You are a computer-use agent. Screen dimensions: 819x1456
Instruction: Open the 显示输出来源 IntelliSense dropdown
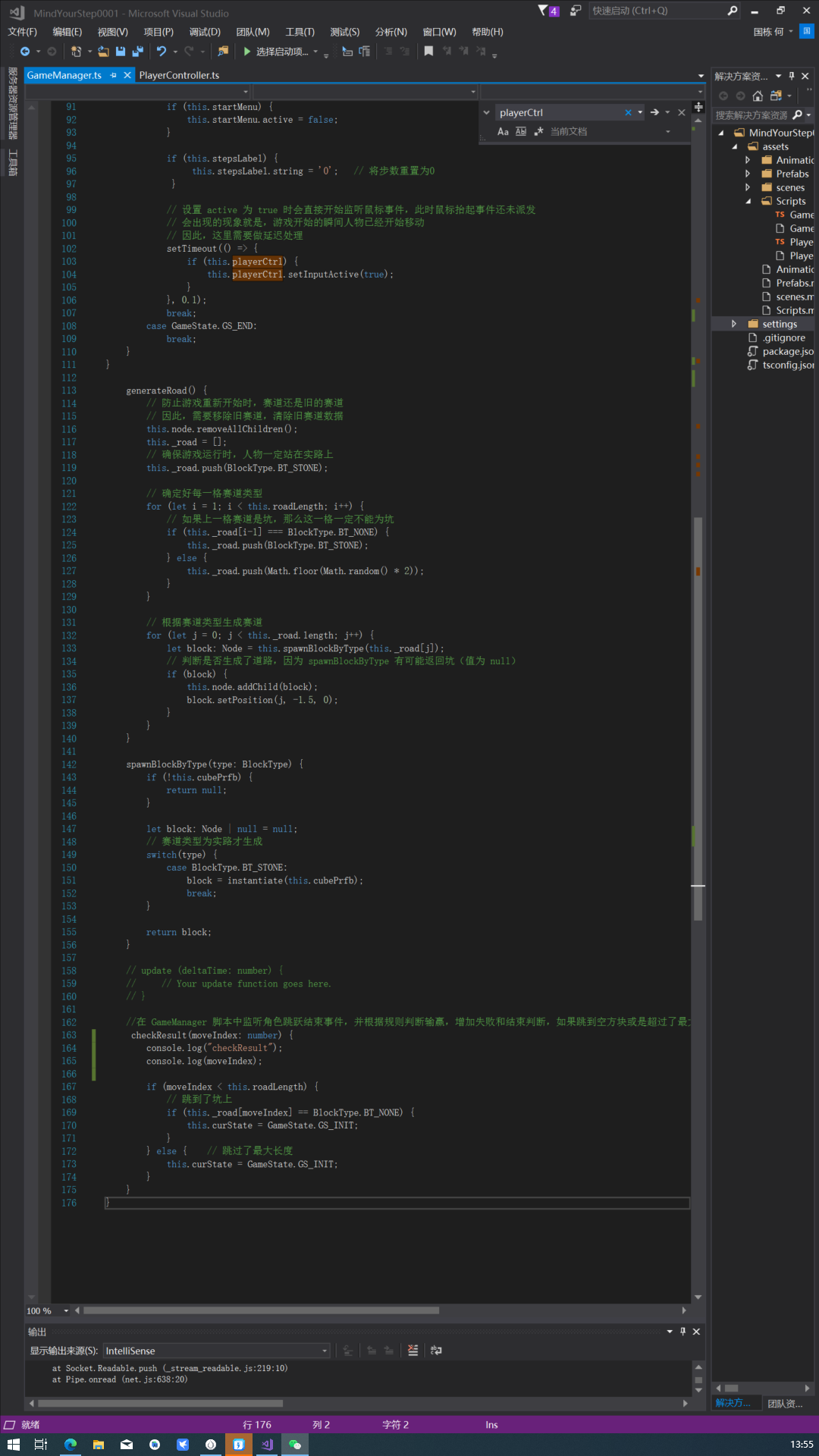(217, 1351)
